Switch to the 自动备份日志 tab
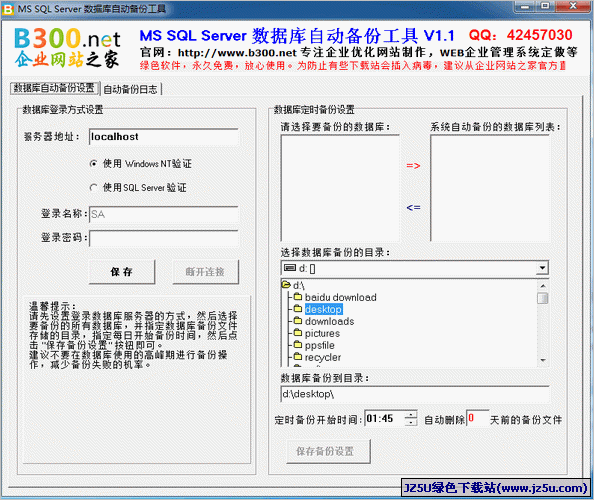This screenshot has height=500, width=594. (130, 89)
